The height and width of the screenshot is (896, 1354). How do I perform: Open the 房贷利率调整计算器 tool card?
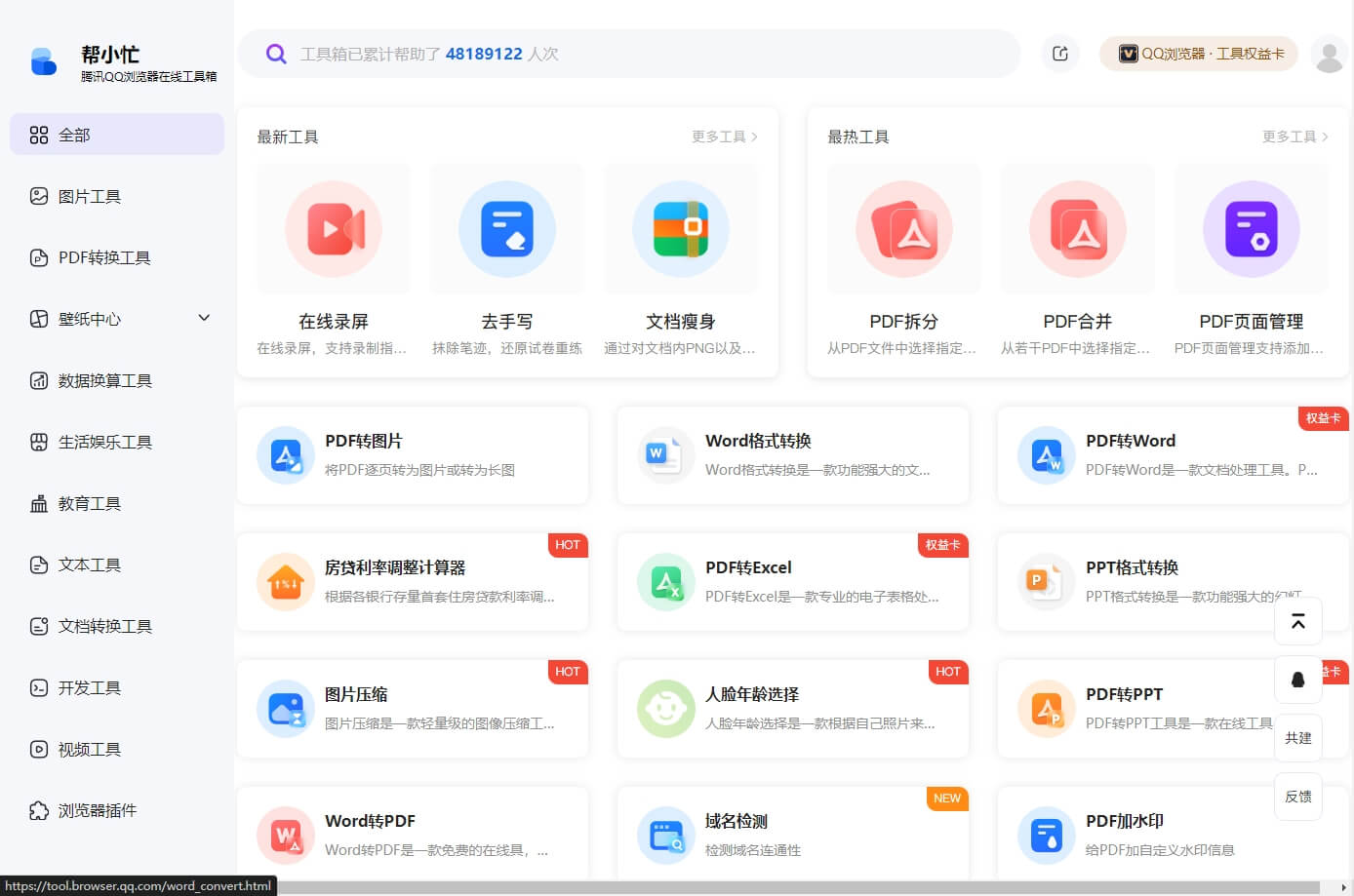click(412, 581)
